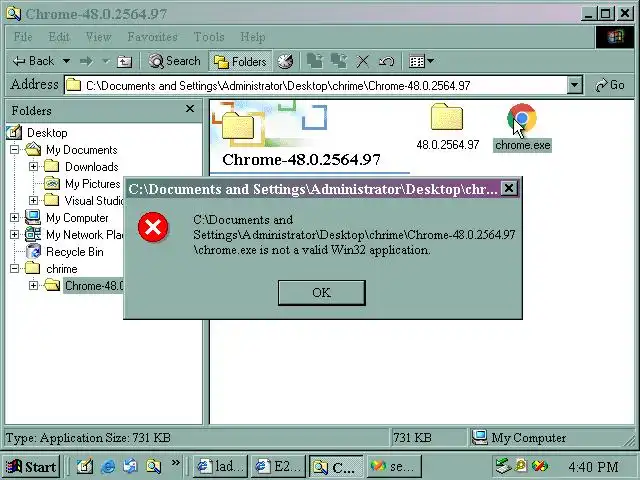Open the Help menu

(253, 37)
